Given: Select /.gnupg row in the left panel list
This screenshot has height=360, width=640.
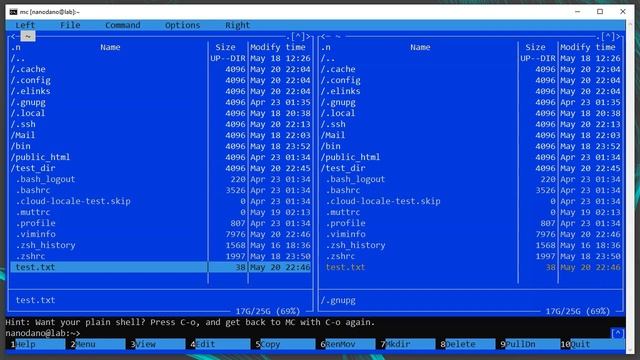Looking at the screenshot, I should coord(160,102).
